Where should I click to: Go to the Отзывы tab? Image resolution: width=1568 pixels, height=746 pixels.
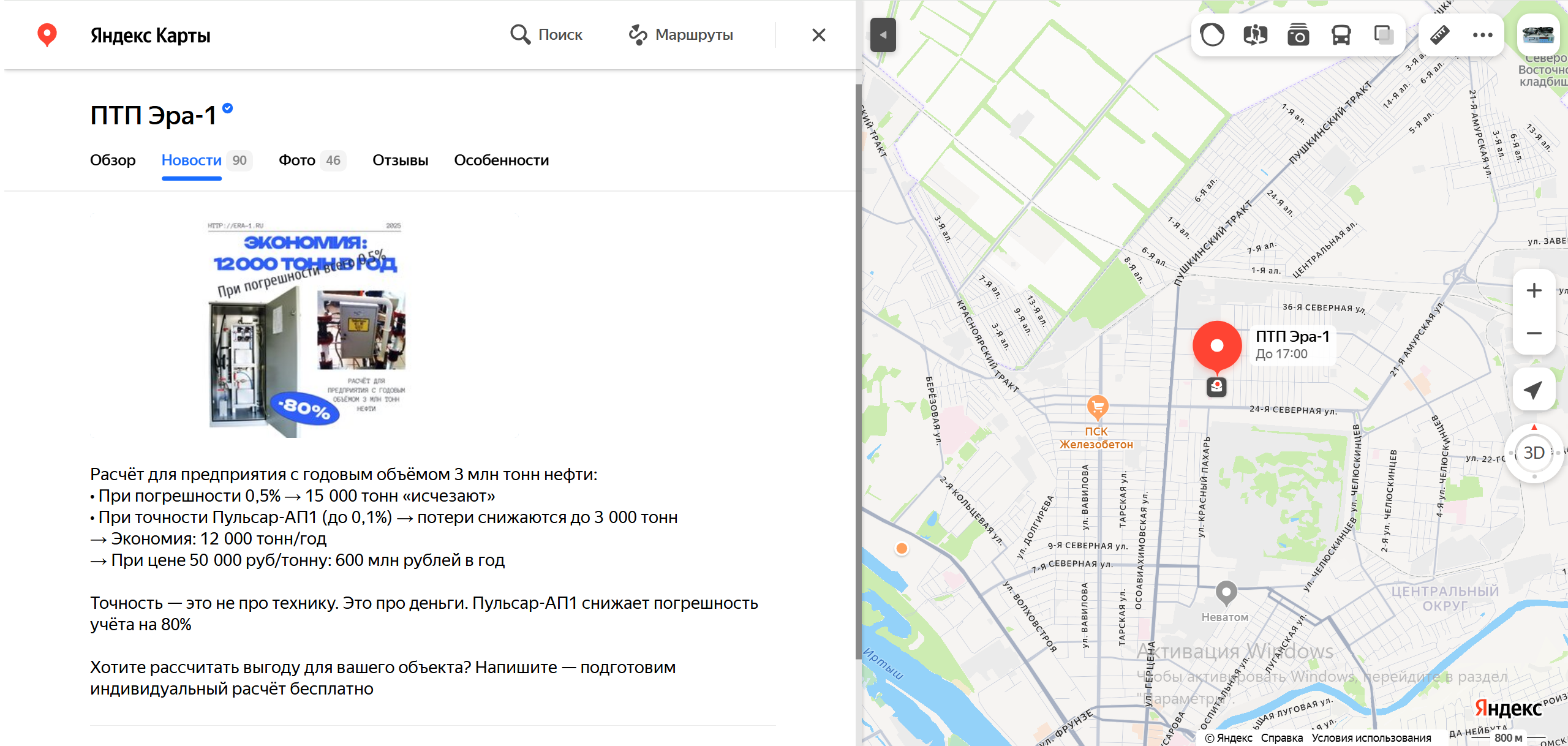[401, 160]
